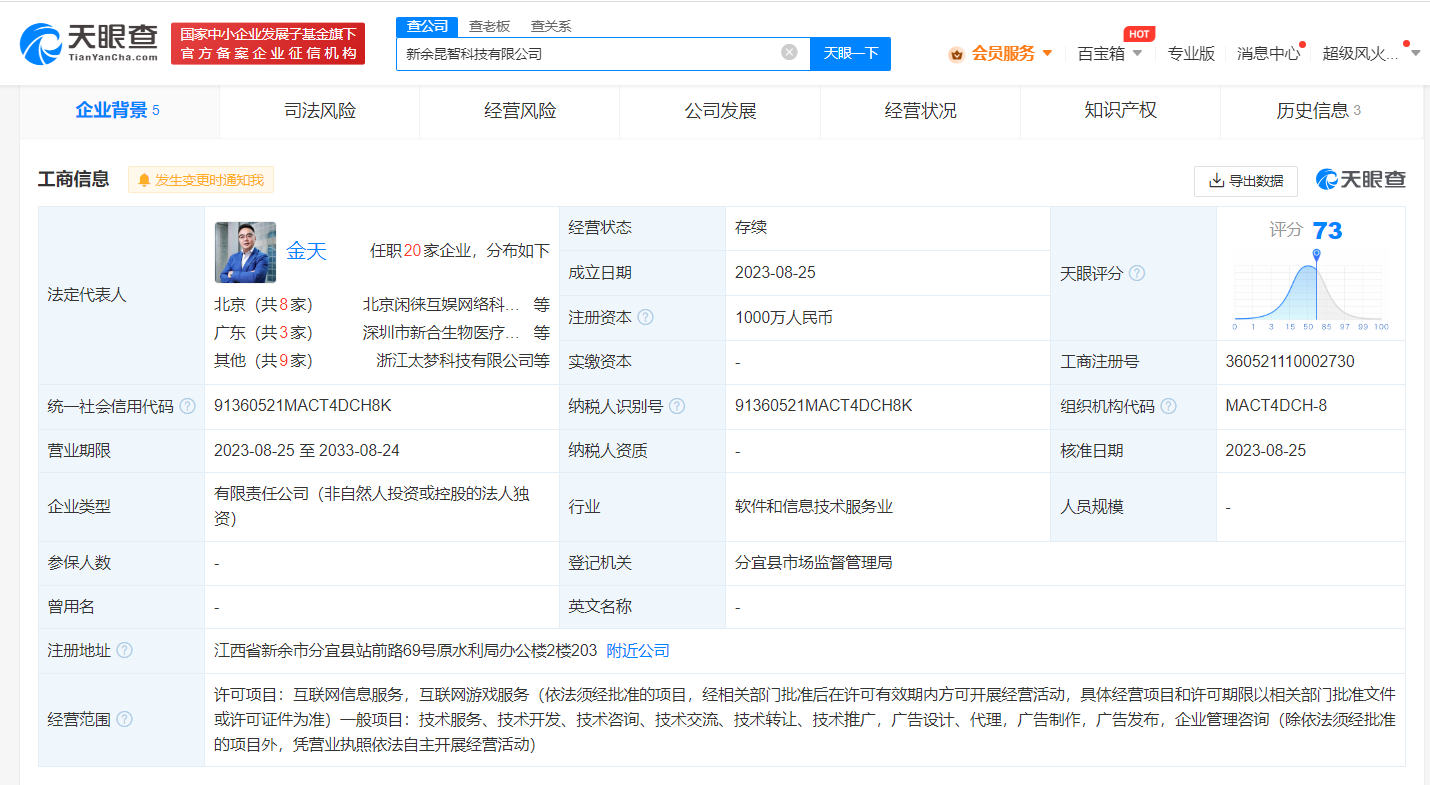
Task: Click the 统一社会信用代码 question mark icon
Action: click(188, 407)
